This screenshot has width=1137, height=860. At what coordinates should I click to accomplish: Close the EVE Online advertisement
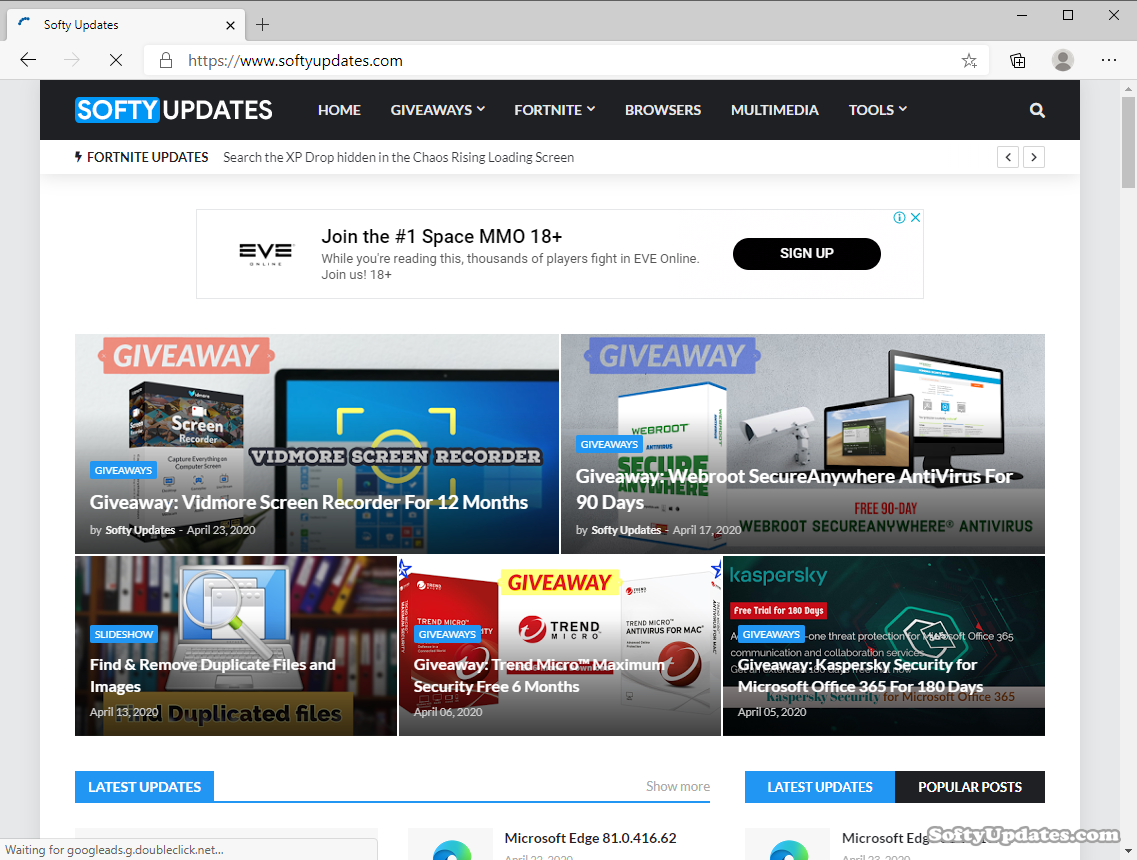point(915,218)
